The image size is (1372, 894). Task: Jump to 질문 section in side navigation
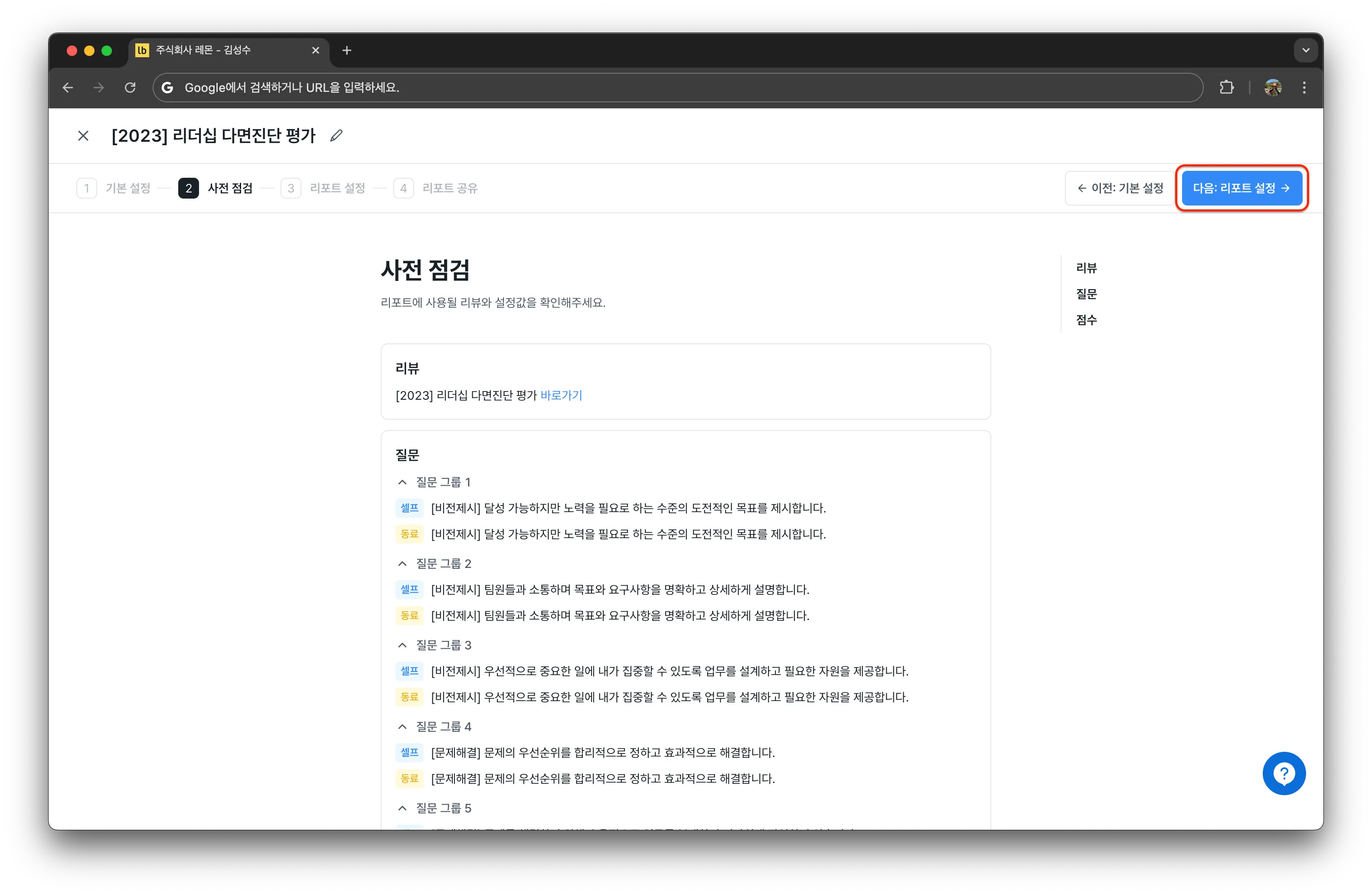point(1086,294)
